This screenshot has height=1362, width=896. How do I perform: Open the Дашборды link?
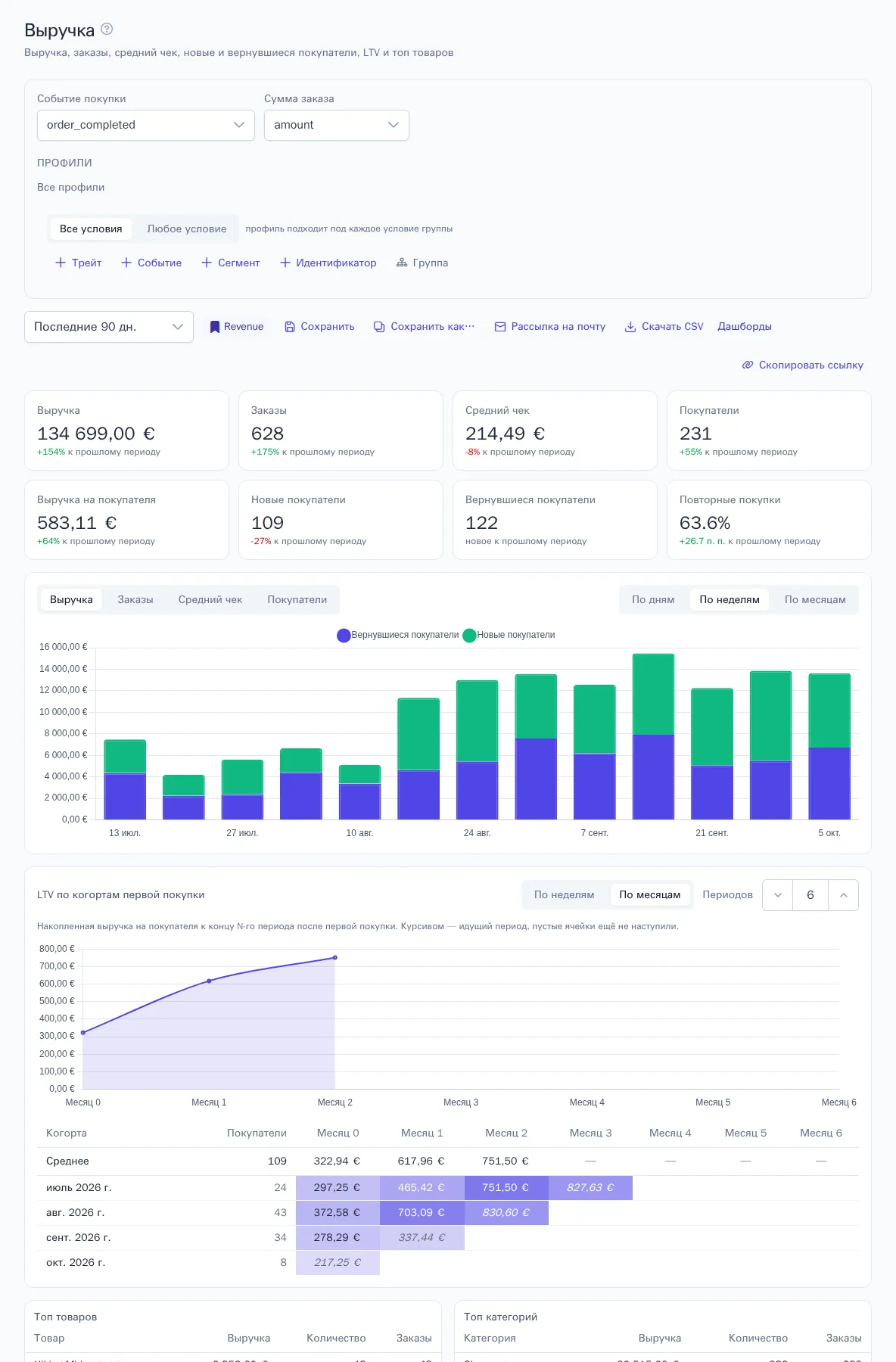[745, 327]
